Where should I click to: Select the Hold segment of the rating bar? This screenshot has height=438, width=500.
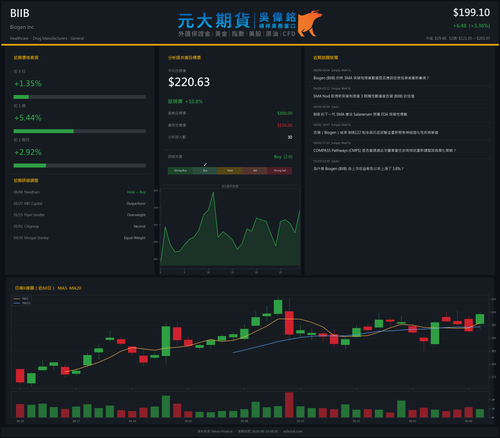230,171
